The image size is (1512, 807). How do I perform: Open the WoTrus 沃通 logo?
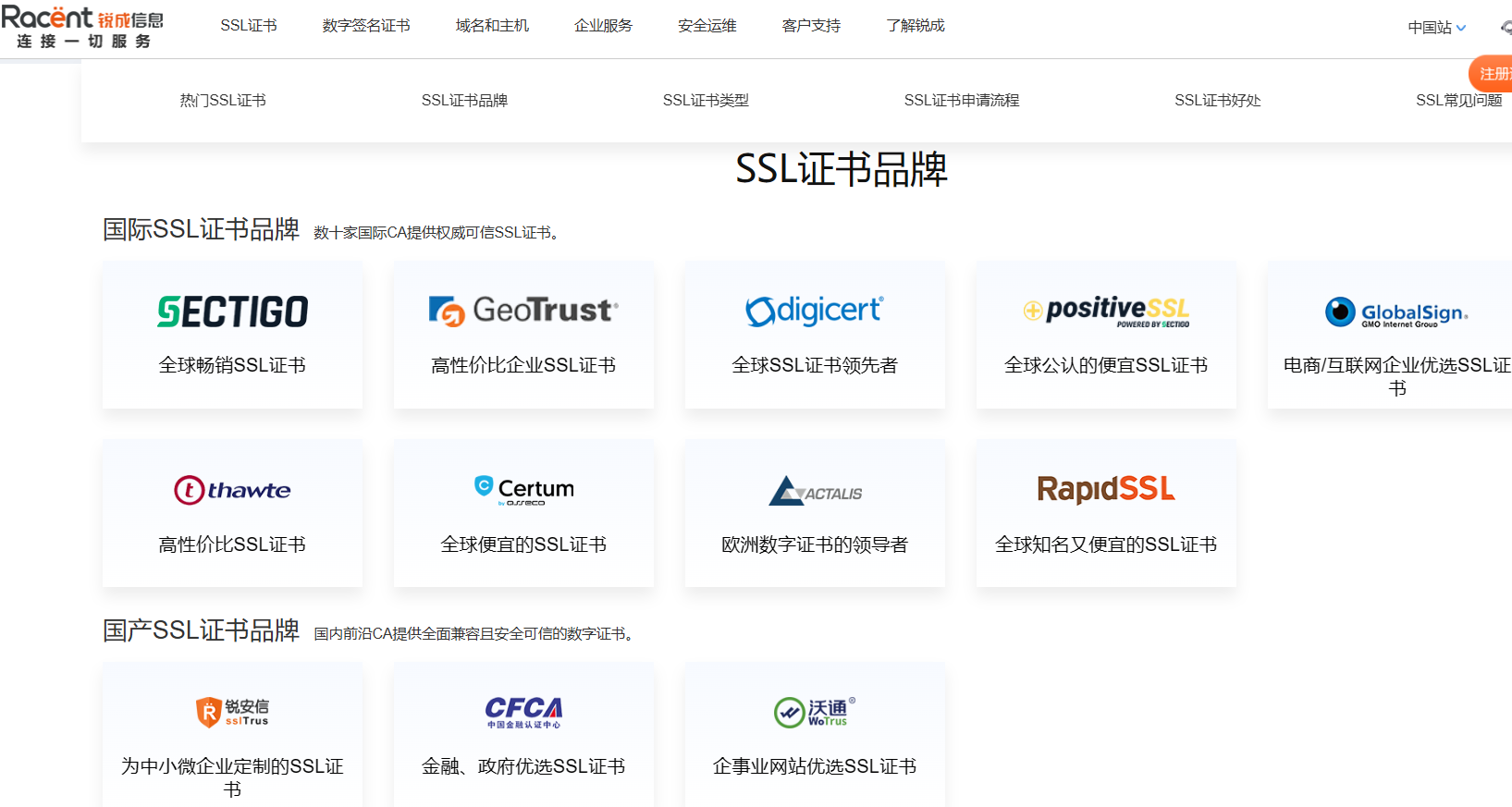coord(815,712)
